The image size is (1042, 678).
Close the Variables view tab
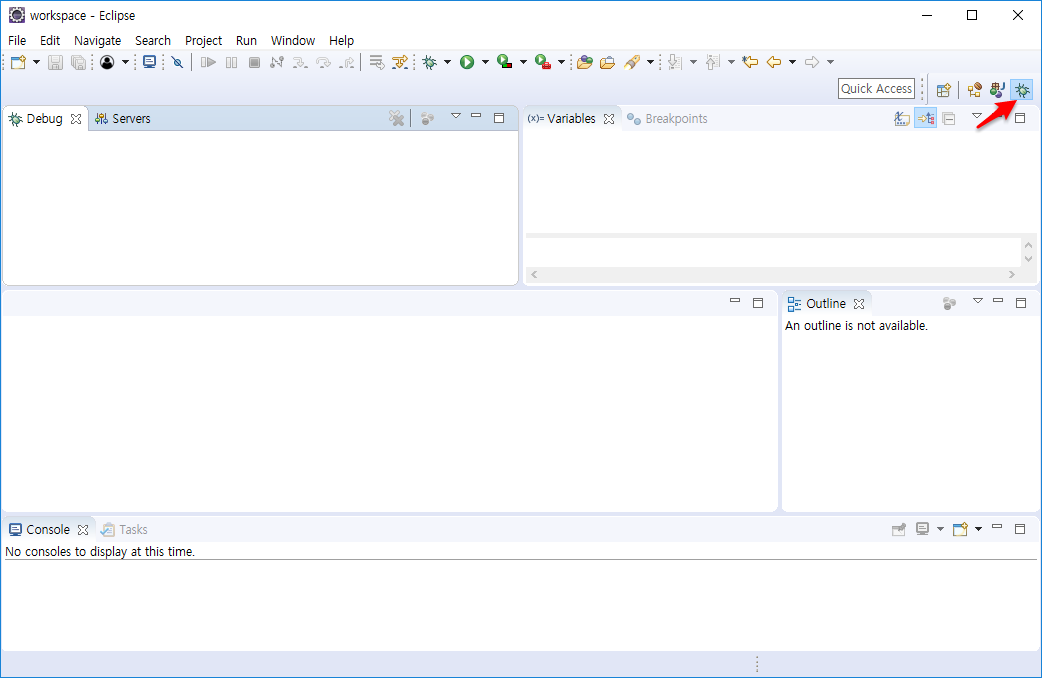tap(609, 119)
